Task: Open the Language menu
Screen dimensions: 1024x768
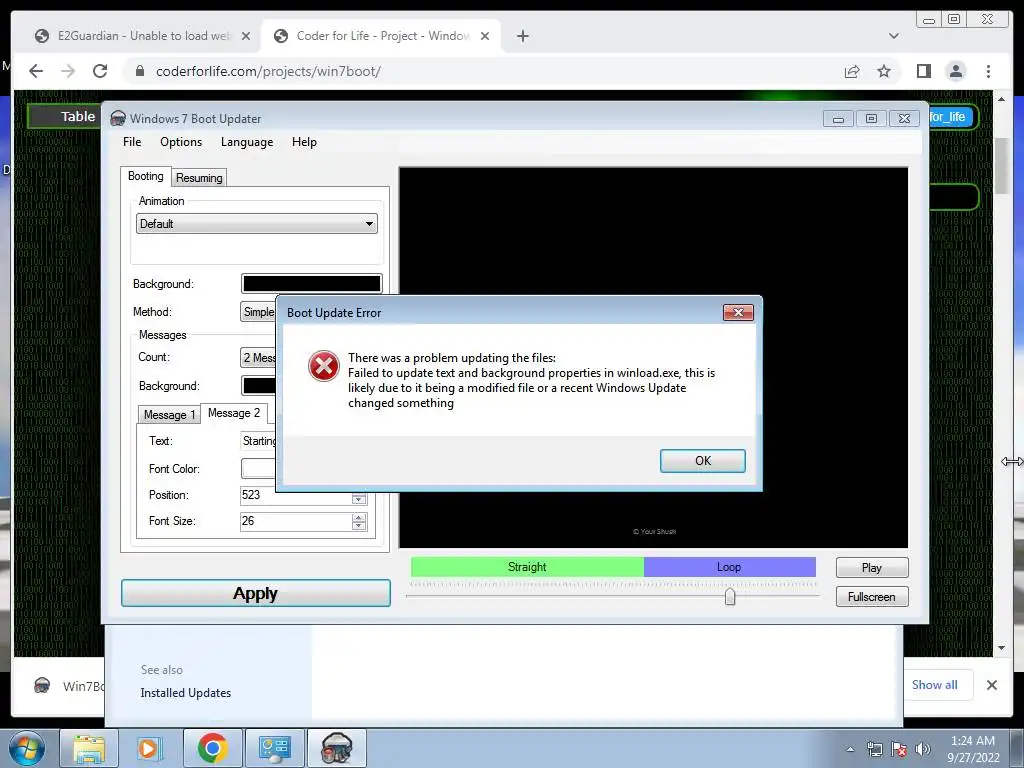Action: [247, 142]
